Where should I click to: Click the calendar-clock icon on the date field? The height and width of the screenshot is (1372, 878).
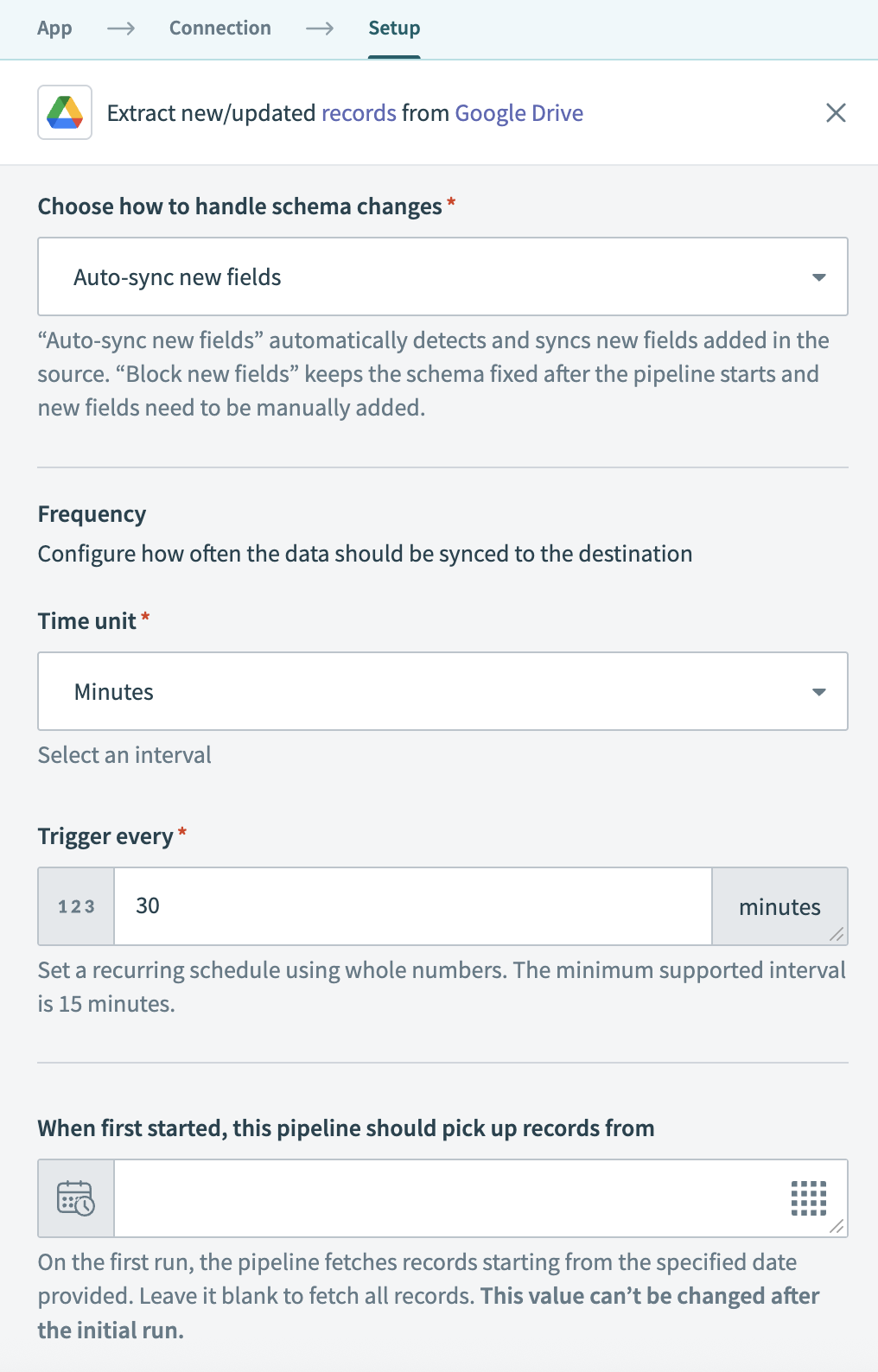pos(75,1198)
